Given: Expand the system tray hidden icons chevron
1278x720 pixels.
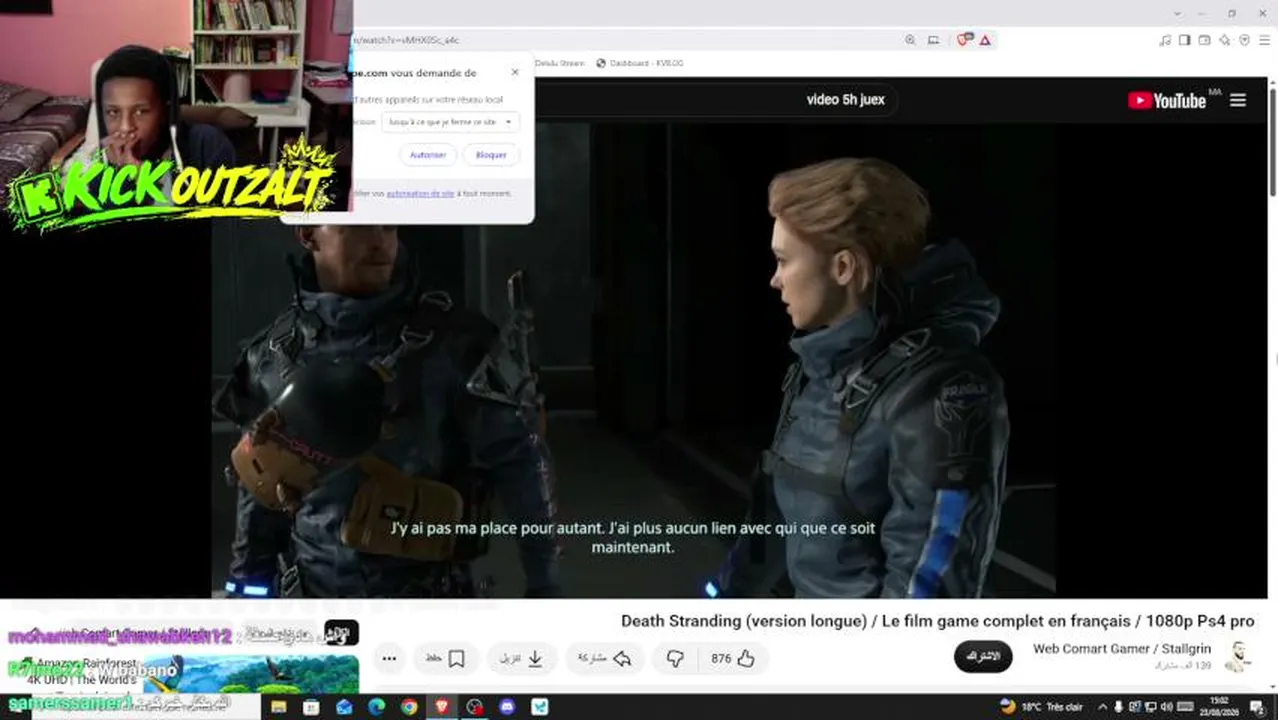Looking at the screenshot, I should tap(1103, 707).
